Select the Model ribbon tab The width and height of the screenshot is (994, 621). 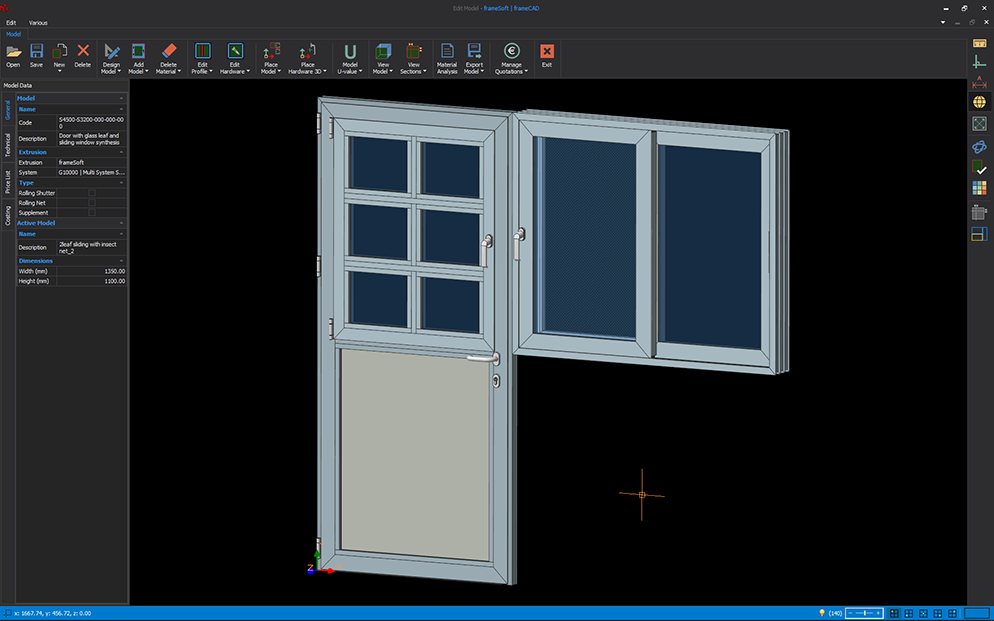(x=13, y=34)
